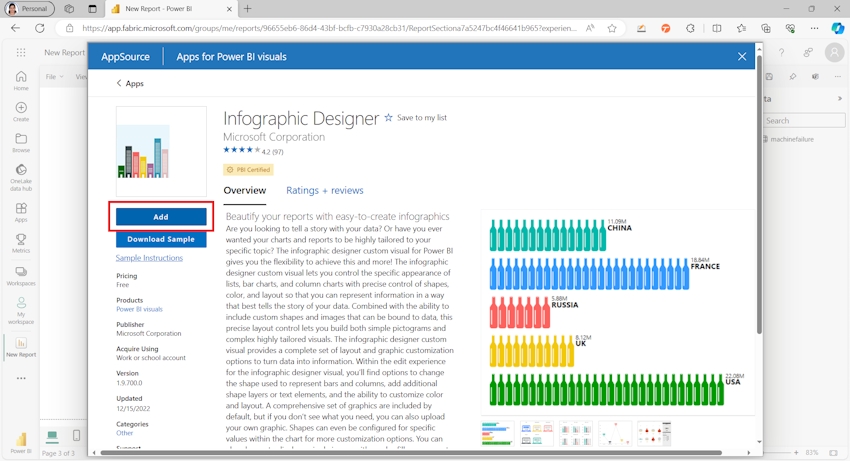Click the zoom in plus button
This screenshot has width=850, height=461.
pyautogui.click(x=796, y=452)
